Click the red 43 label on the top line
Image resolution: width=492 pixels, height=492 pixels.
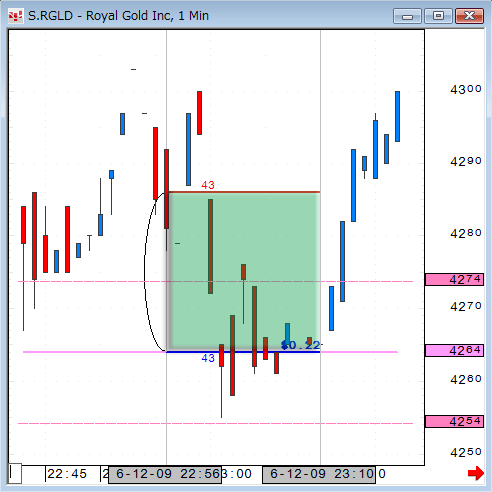tap(208, 185)
